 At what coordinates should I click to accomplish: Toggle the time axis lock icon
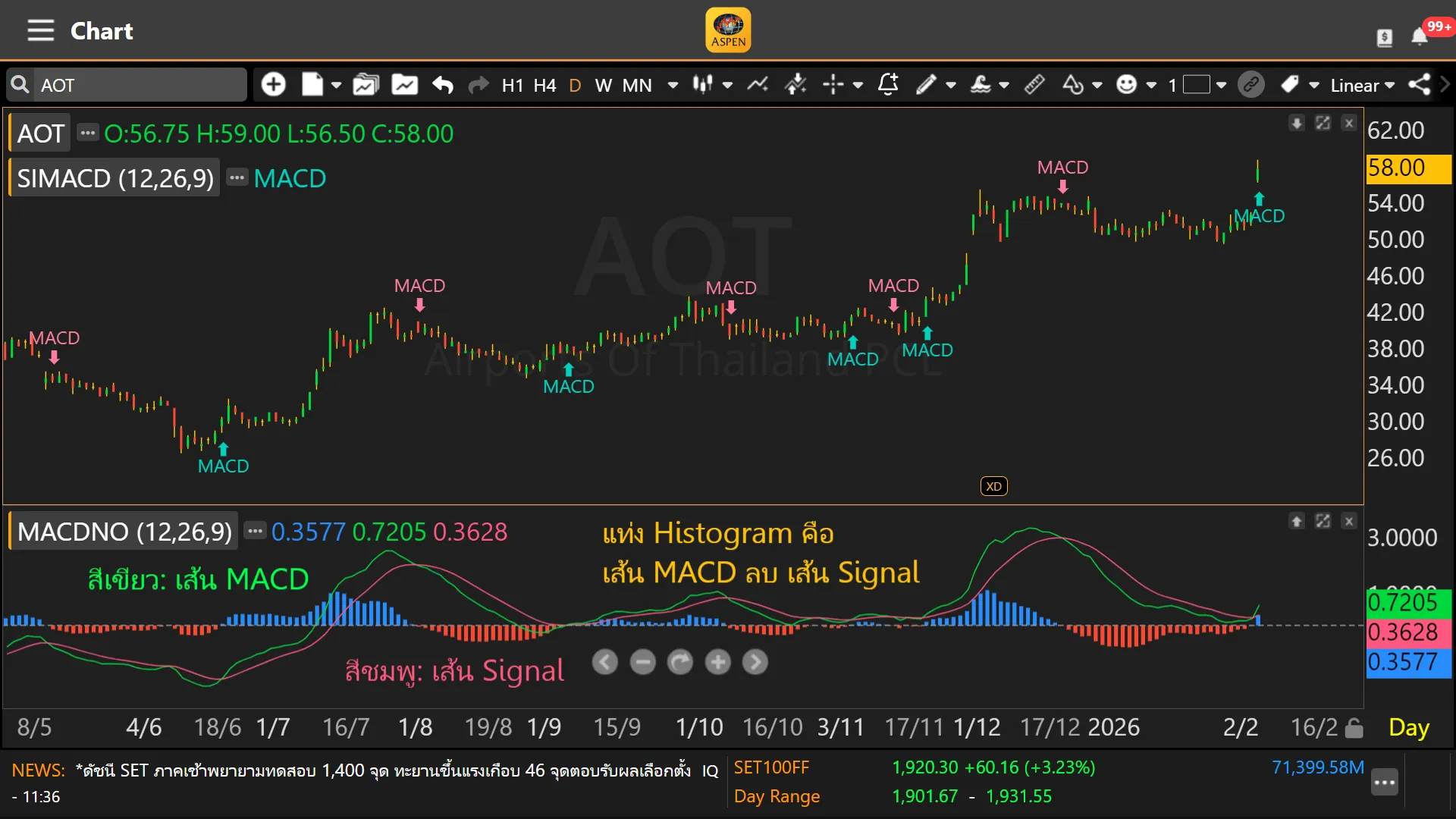pyautogui.click(x=1354, y=728)
